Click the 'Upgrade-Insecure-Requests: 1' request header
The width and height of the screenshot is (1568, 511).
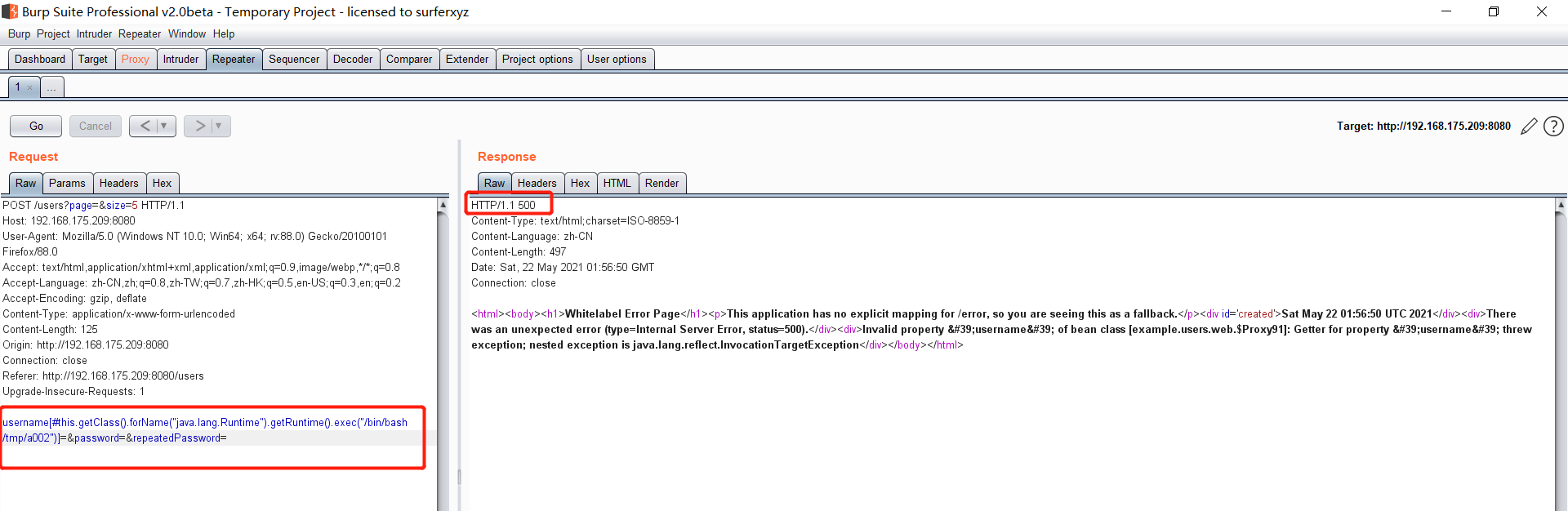click(x=73, y=391)
